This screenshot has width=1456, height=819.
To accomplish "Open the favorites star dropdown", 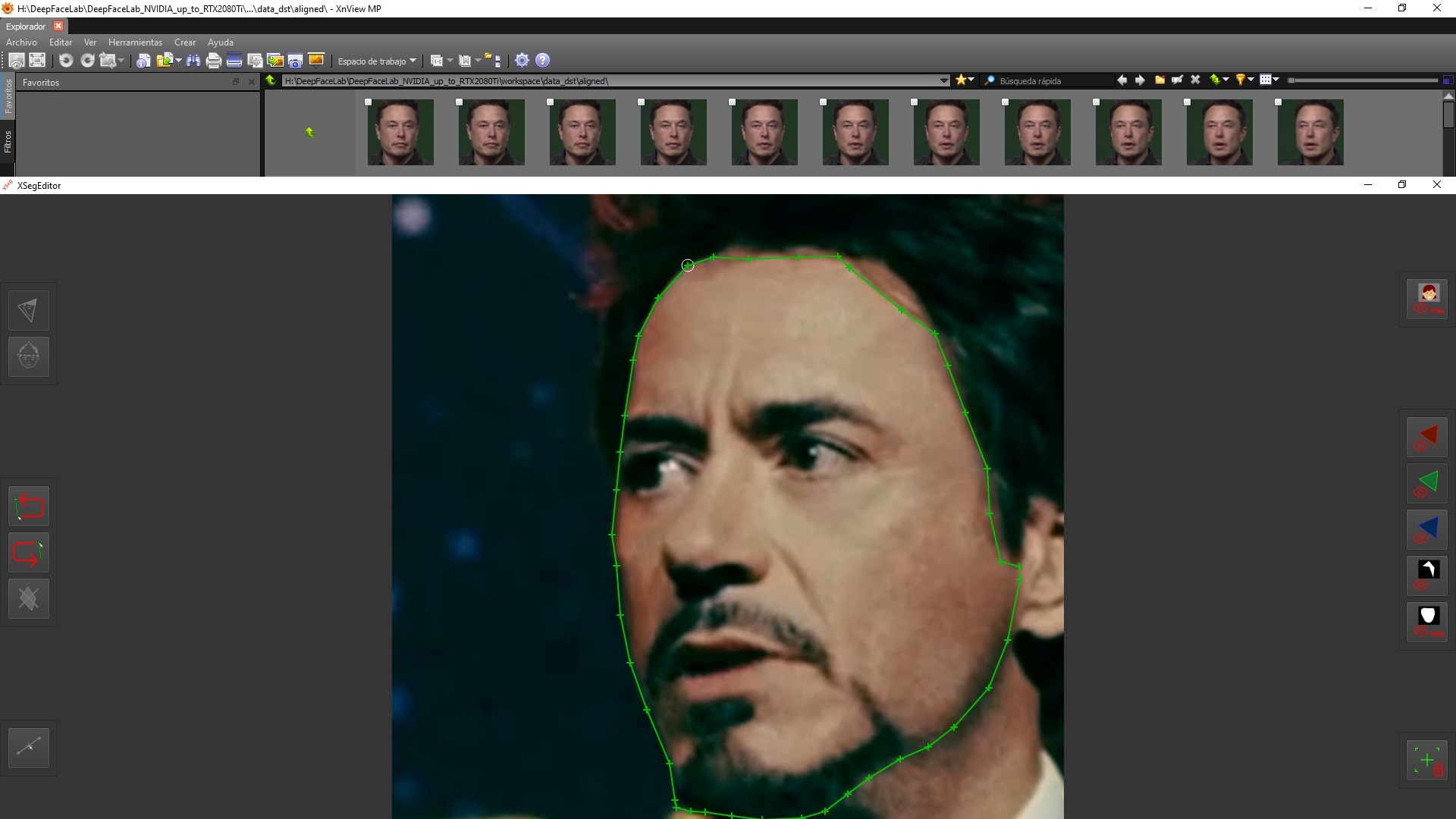I will tap(965, 80).
